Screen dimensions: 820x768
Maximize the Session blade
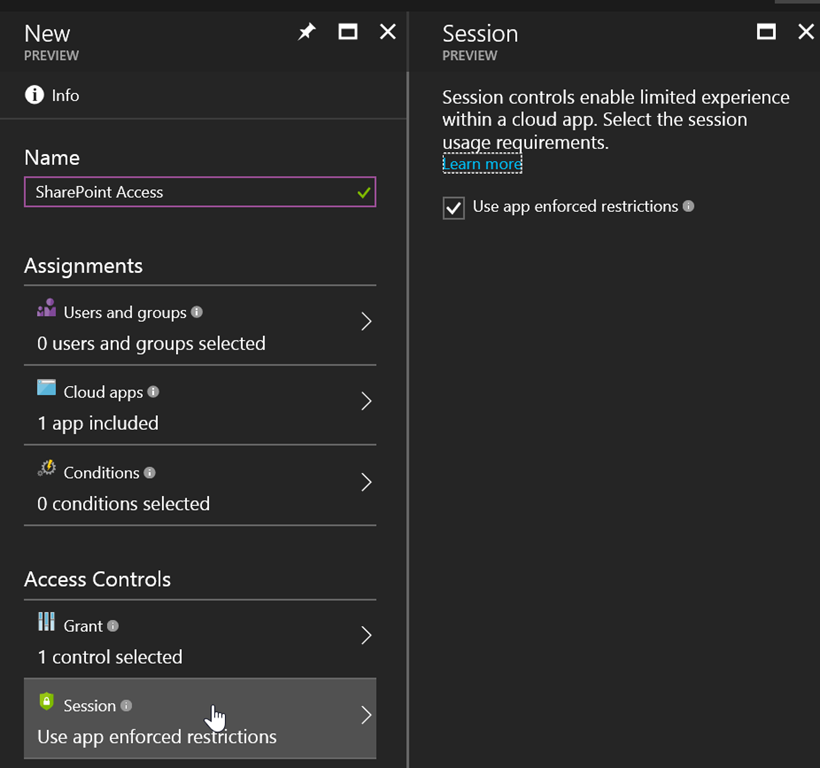pos(766,32)
